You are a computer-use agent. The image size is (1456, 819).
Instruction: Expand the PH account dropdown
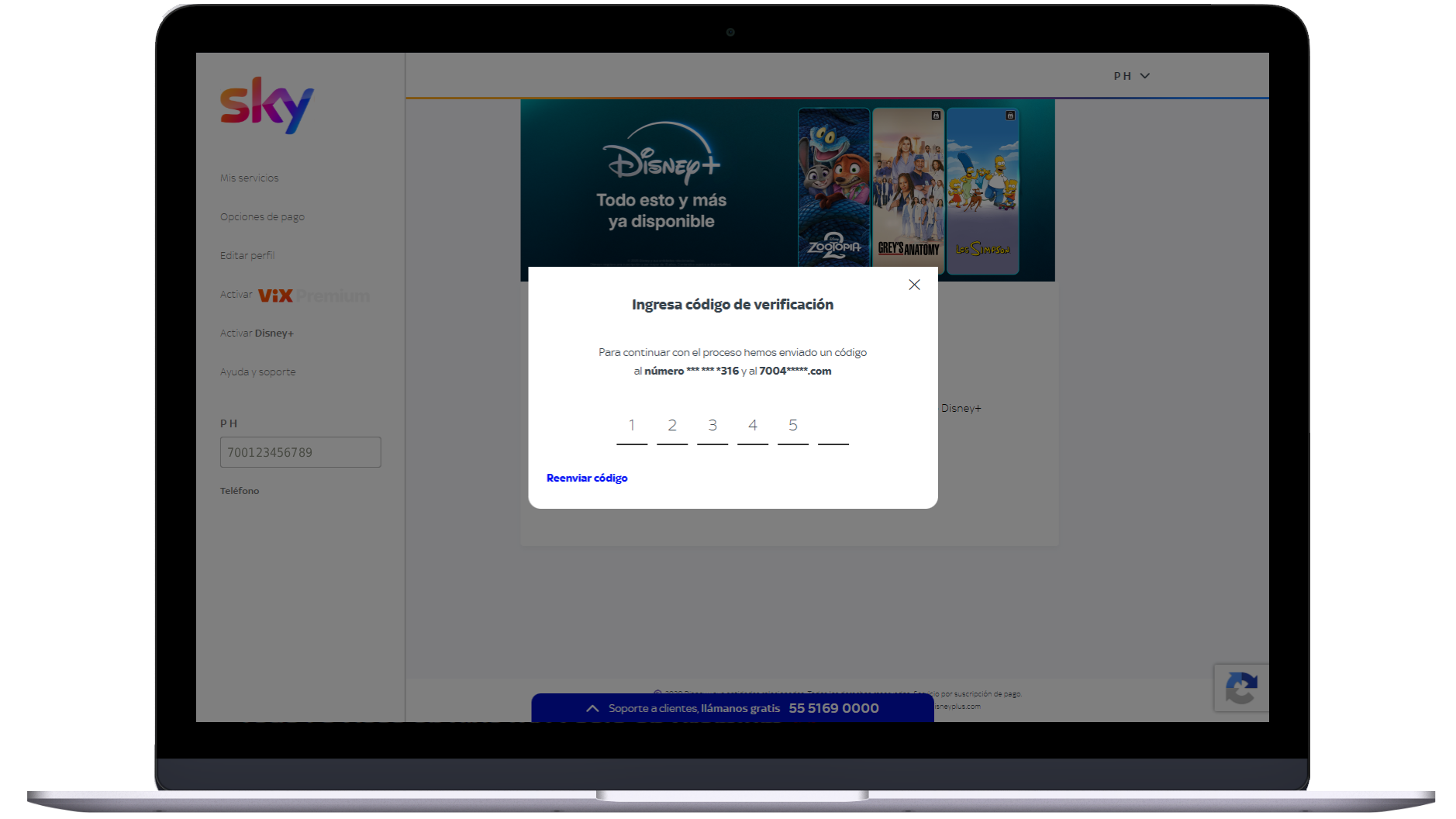click(x=1132, y=76)
